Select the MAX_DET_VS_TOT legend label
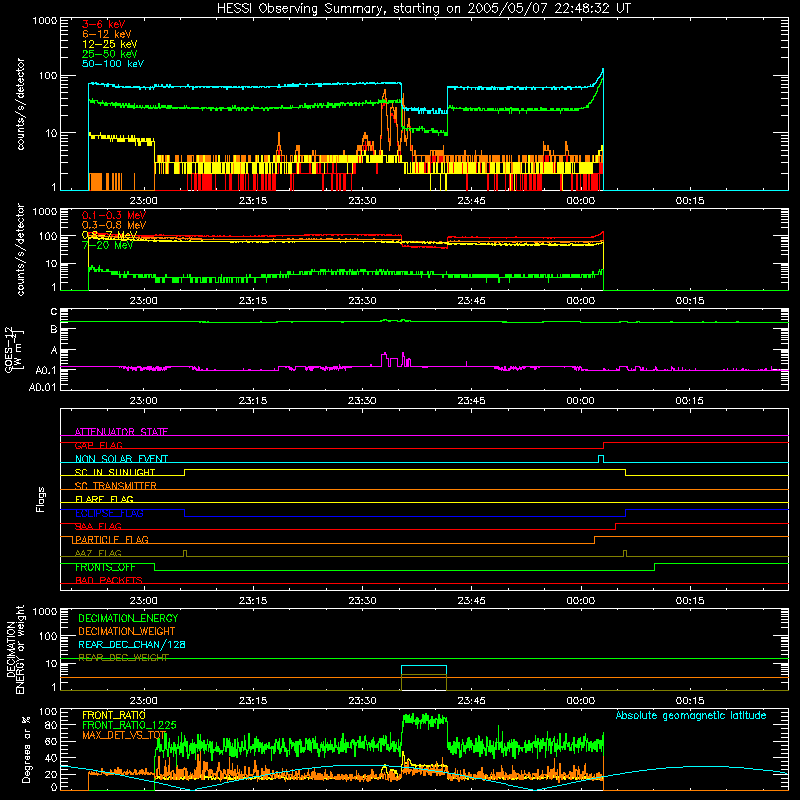The image size is (800, 800). coord(124,735)
